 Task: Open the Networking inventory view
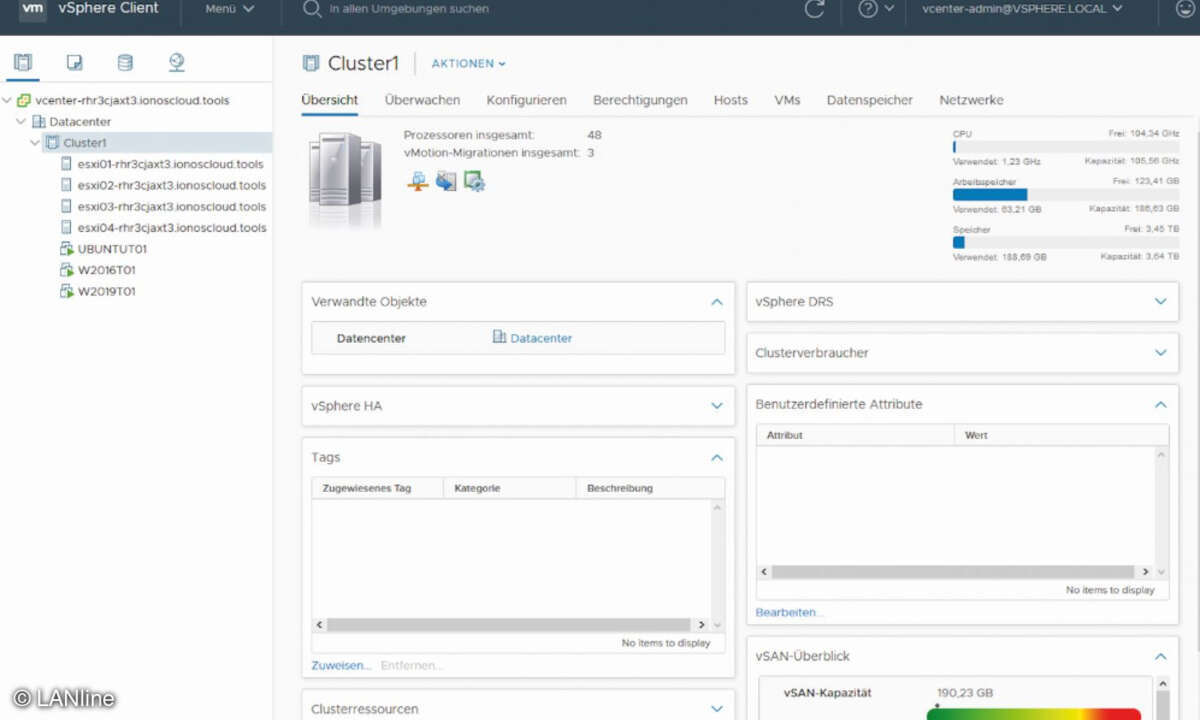(x=177, y=63)
